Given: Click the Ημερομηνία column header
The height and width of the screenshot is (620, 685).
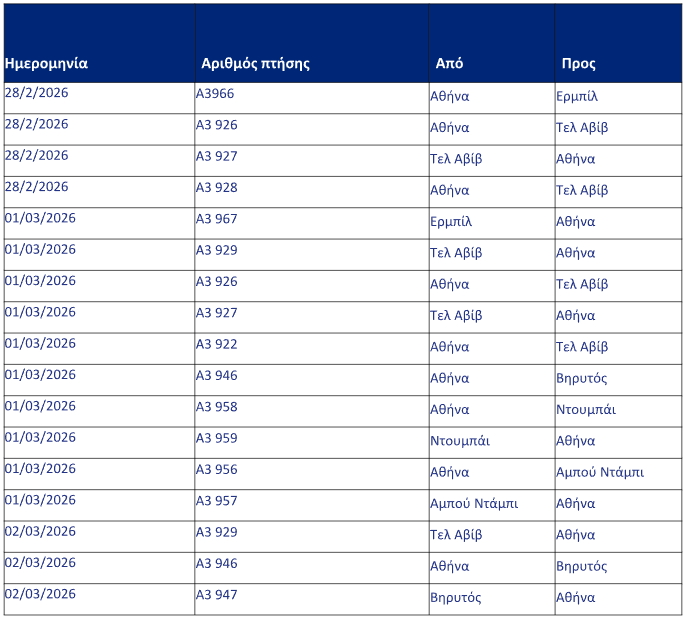Looking at the screenshot, I should pyautogui.click(x=46, y=63).
